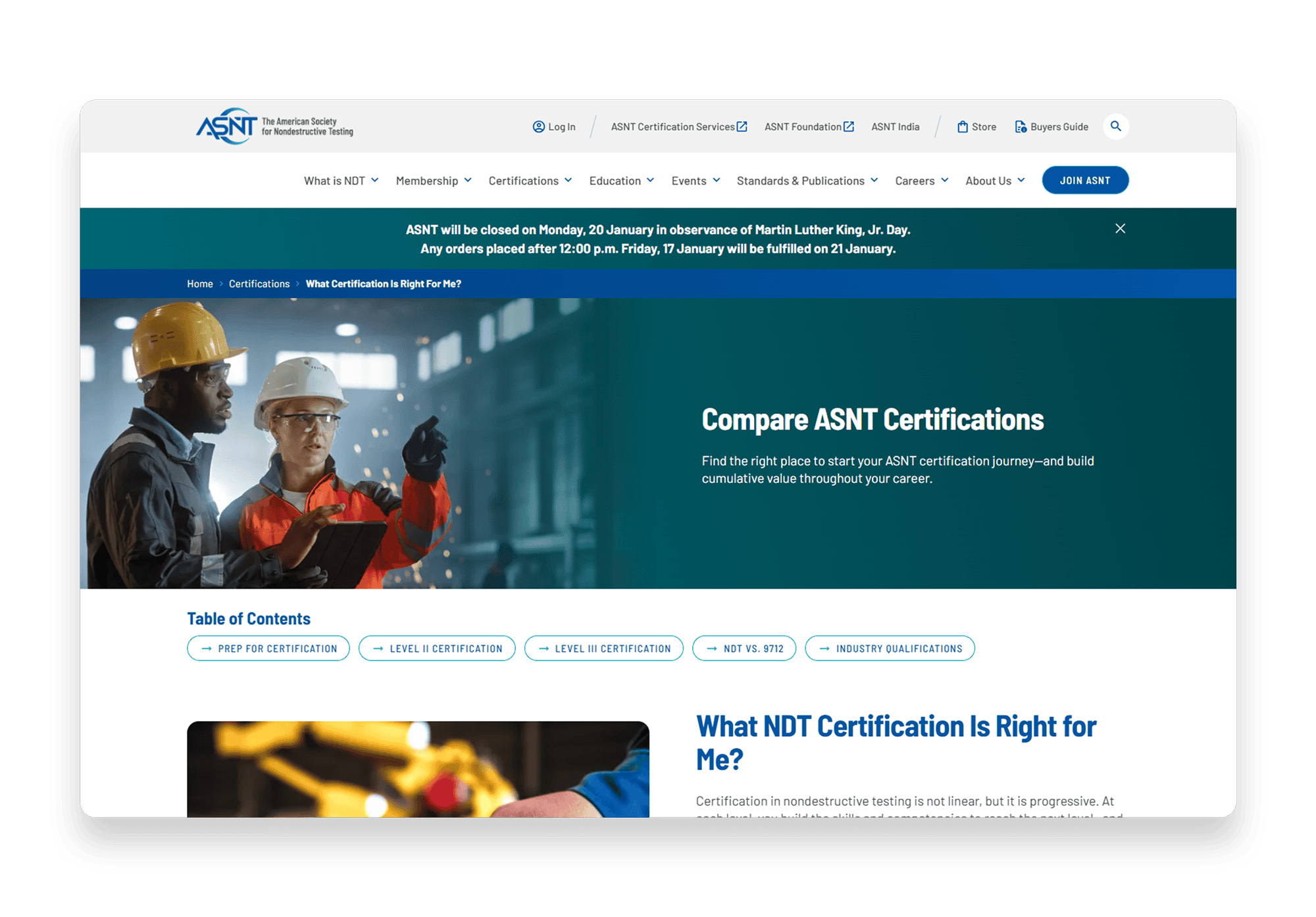Jump to Level II Certification section
Image resolution: width=1316 pixels, height=917 pixels.
coord(437,648)
